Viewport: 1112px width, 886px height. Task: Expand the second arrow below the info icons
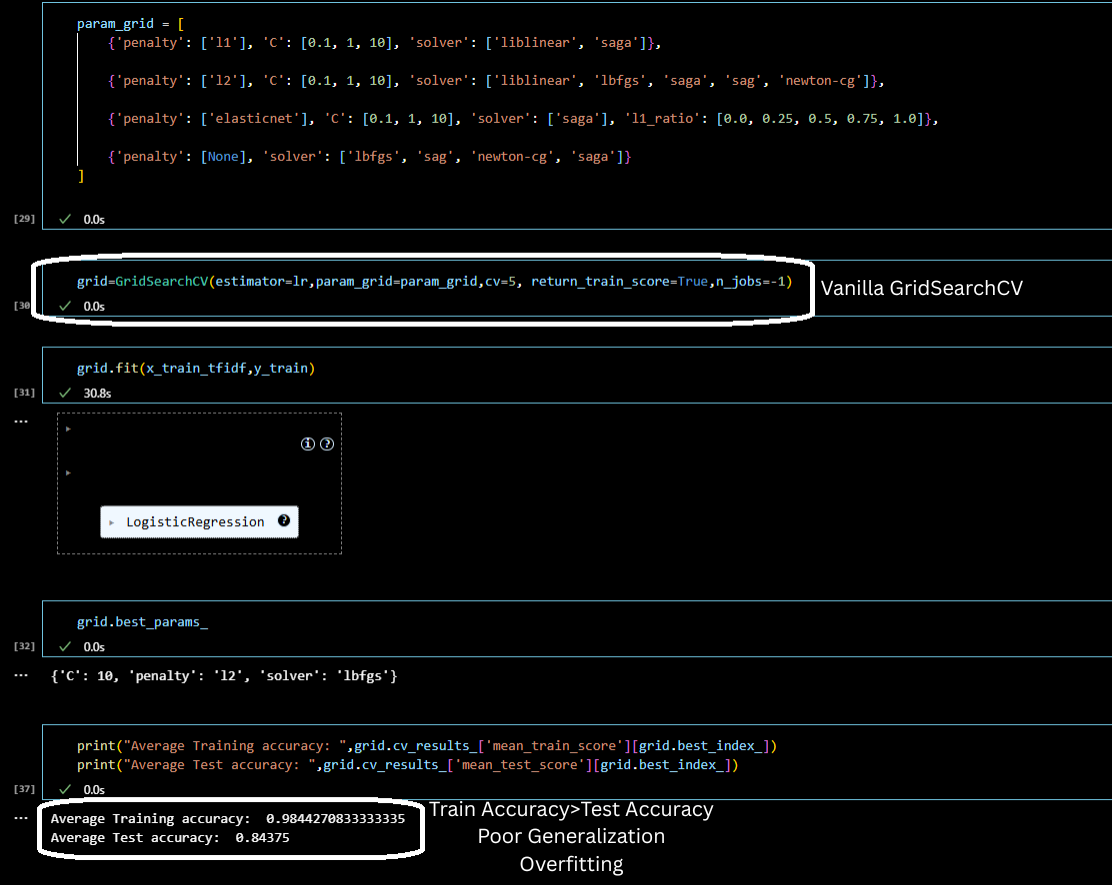[68, 472]
